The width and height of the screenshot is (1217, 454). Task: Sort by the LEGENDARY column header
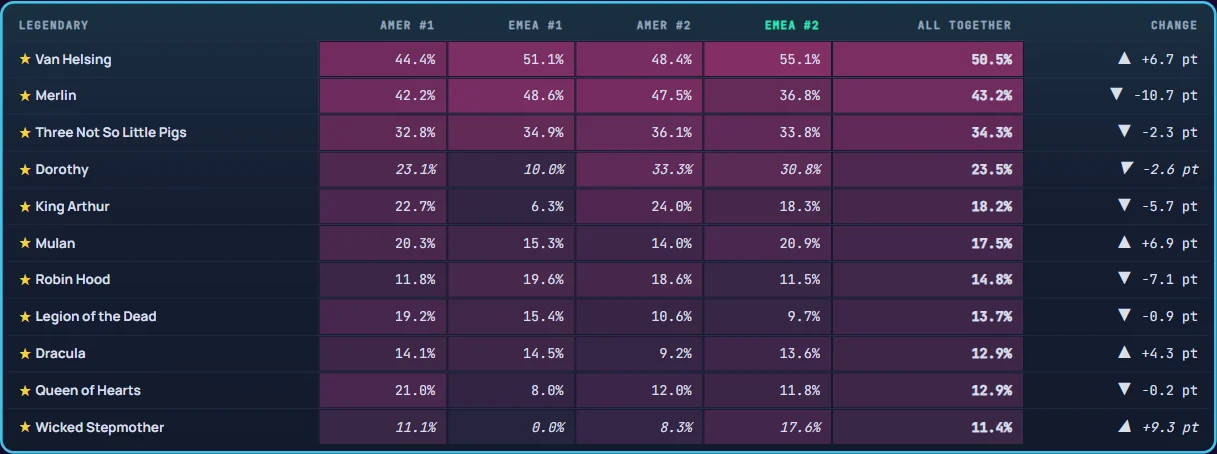54,25
